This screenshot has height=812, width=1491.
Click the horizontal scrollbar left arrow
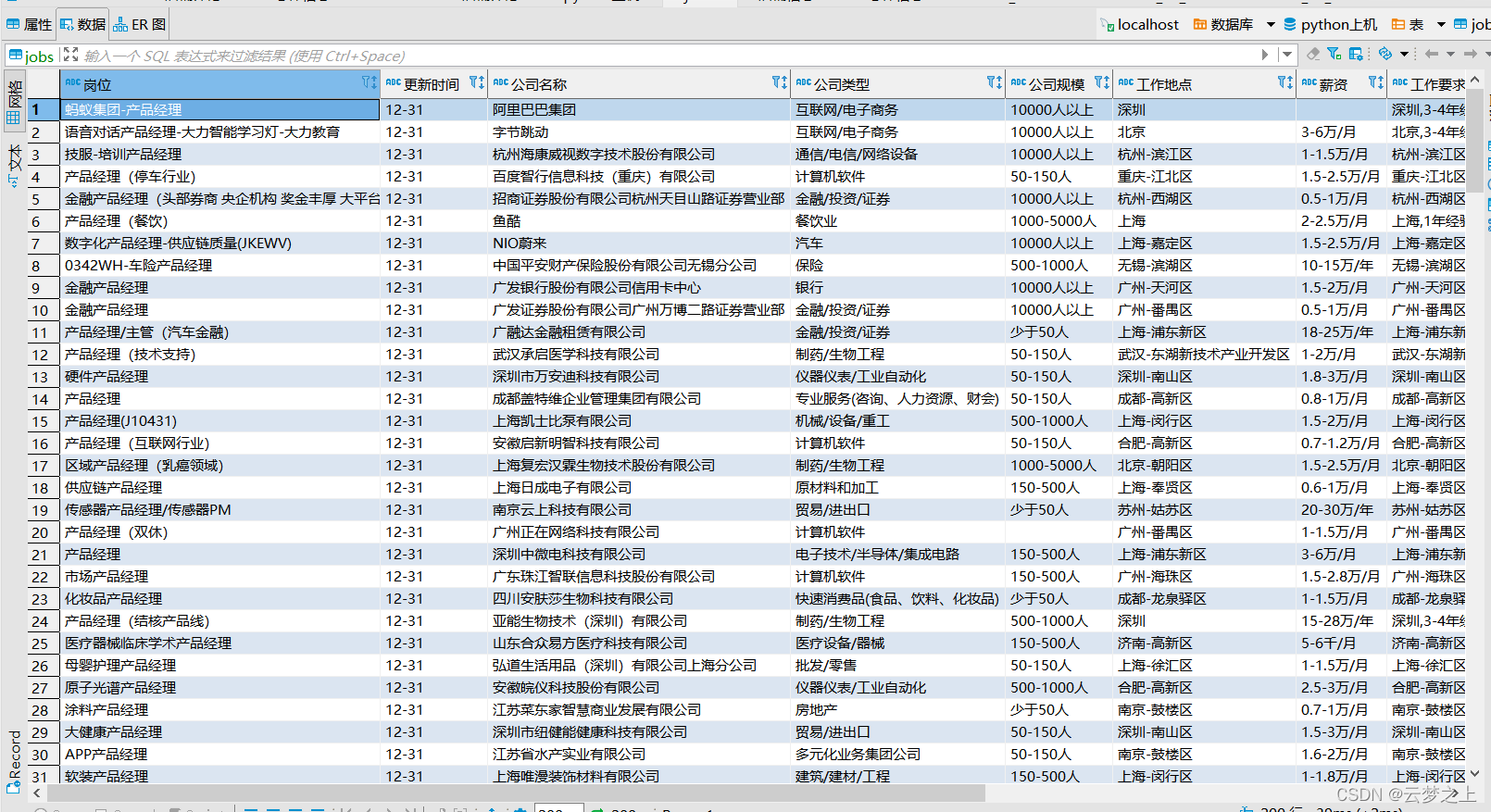[37, 793]
